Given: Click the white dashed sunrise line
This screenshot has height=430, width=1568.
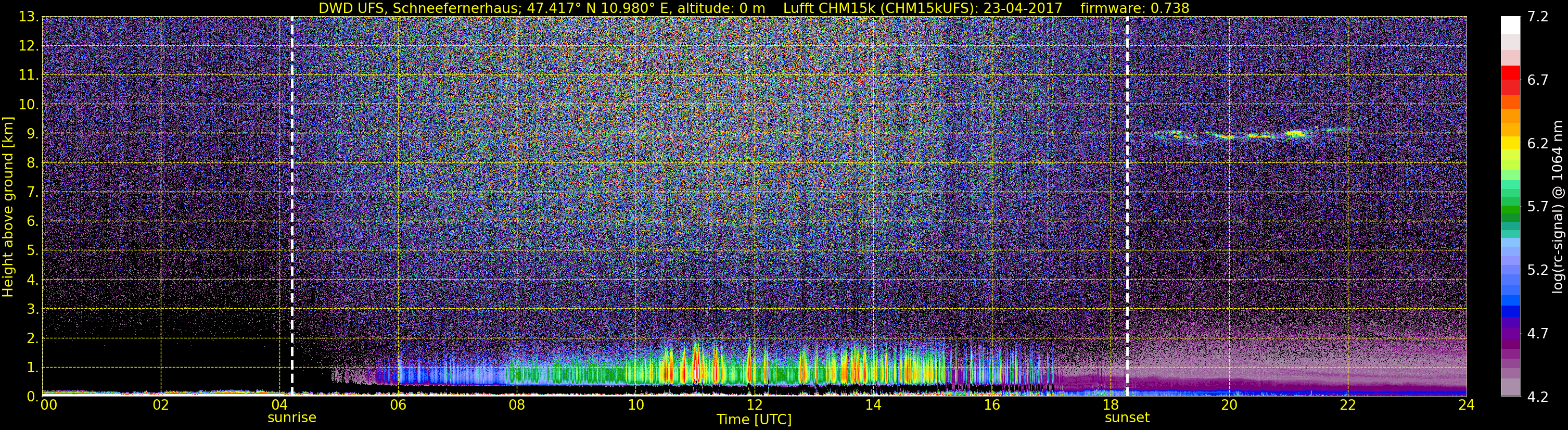Looking at the screenshot, I should click(292, 206).
